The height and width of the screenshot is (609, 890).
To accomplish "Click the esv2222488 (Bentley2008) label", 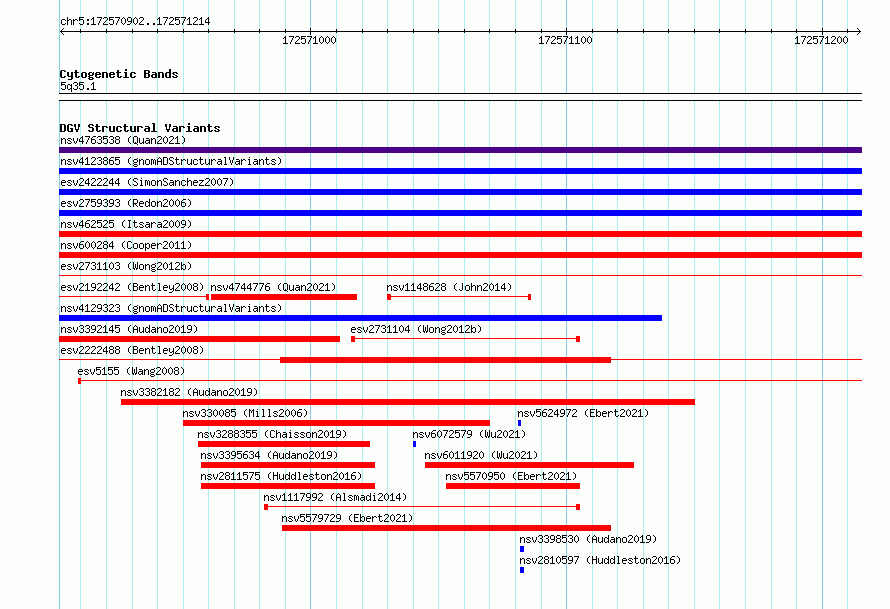I will (132, 350).
